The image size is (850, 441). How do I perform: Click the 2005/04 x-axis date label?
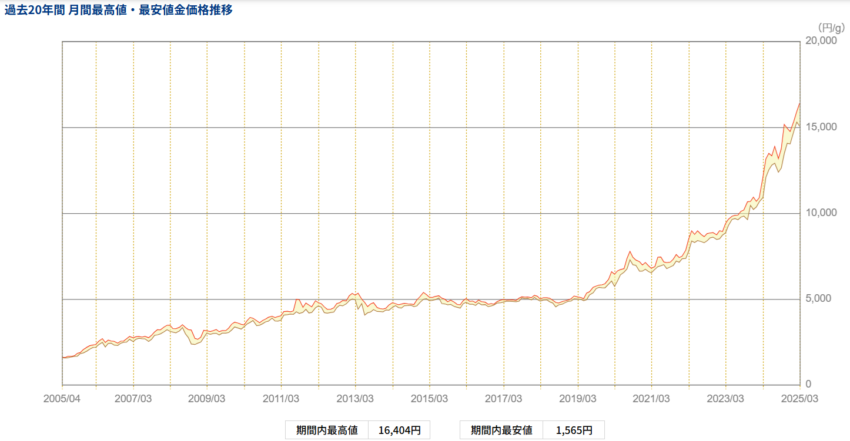tap(62, 397)
